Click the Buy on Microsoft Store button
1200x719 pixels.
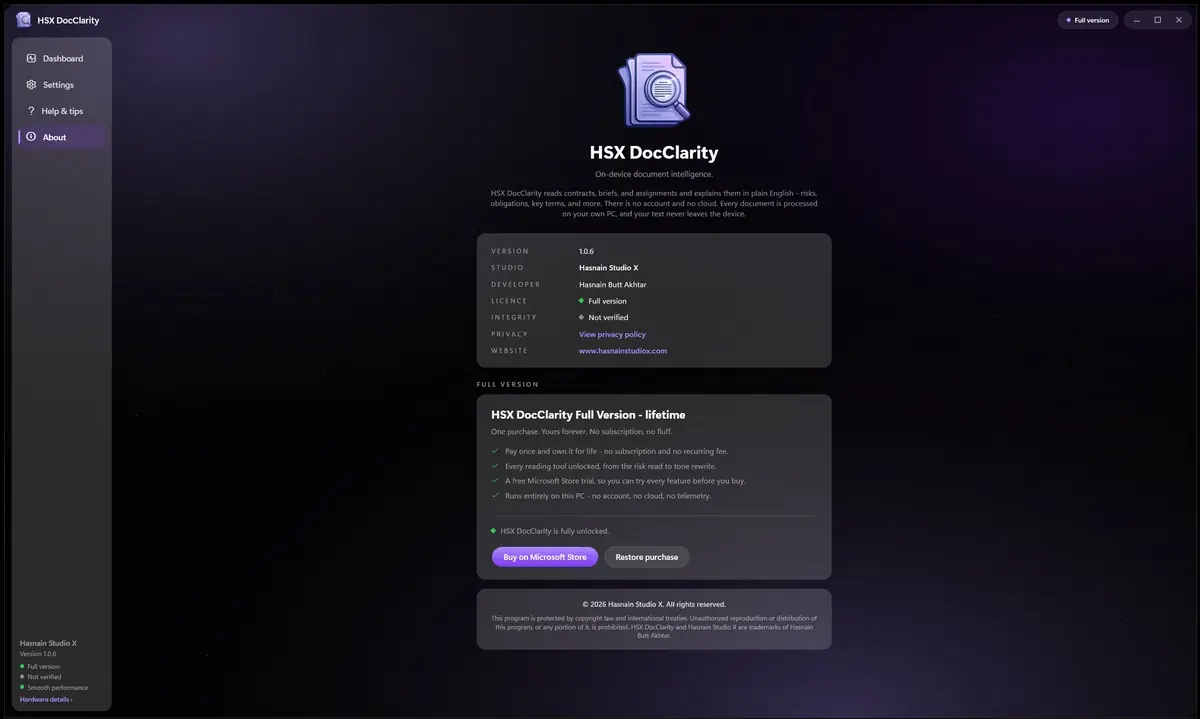[545, 557]
